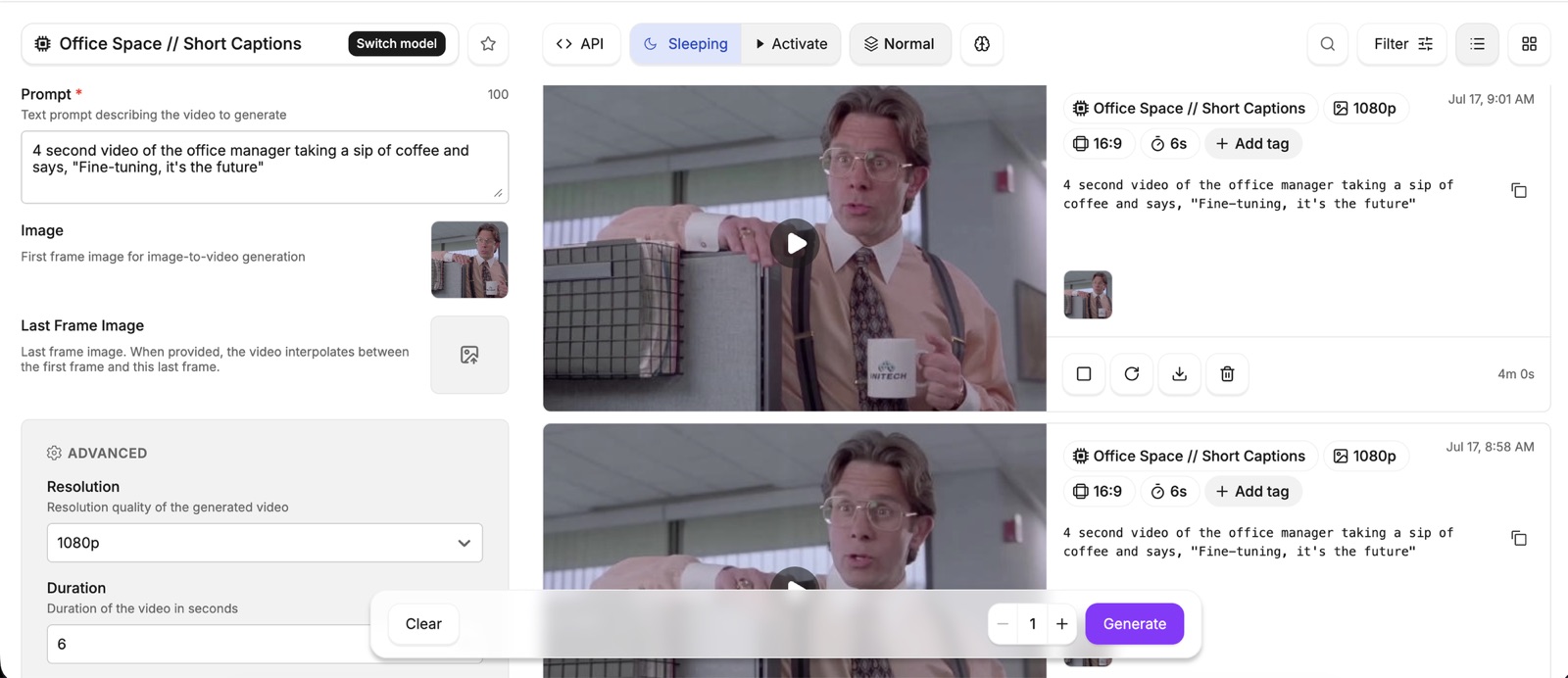The image size is (1568, 678).
Task: Copy prompt of the 8:58 AM result
Action: (x=1519, y=538)
